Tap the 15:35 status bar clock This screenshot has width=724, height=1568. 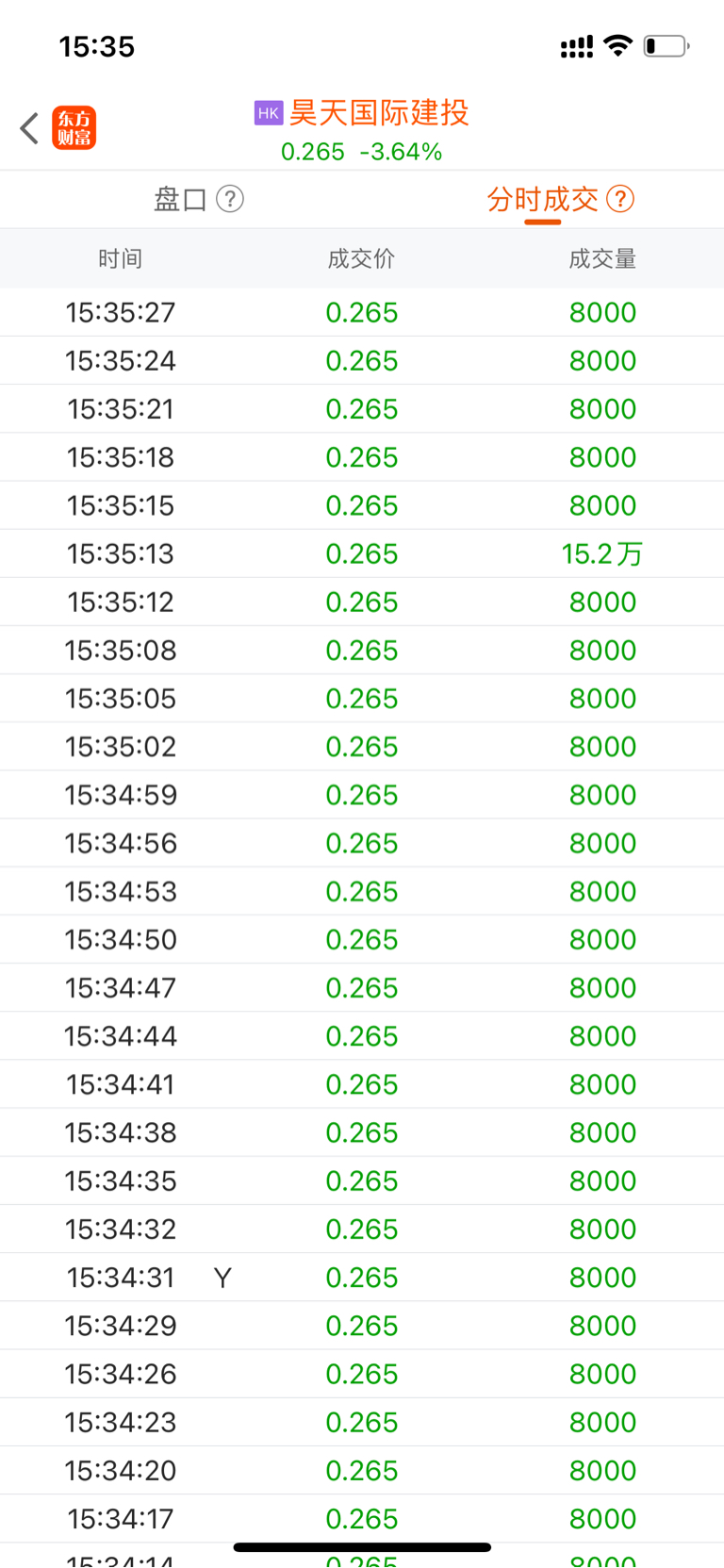(97, 46)
